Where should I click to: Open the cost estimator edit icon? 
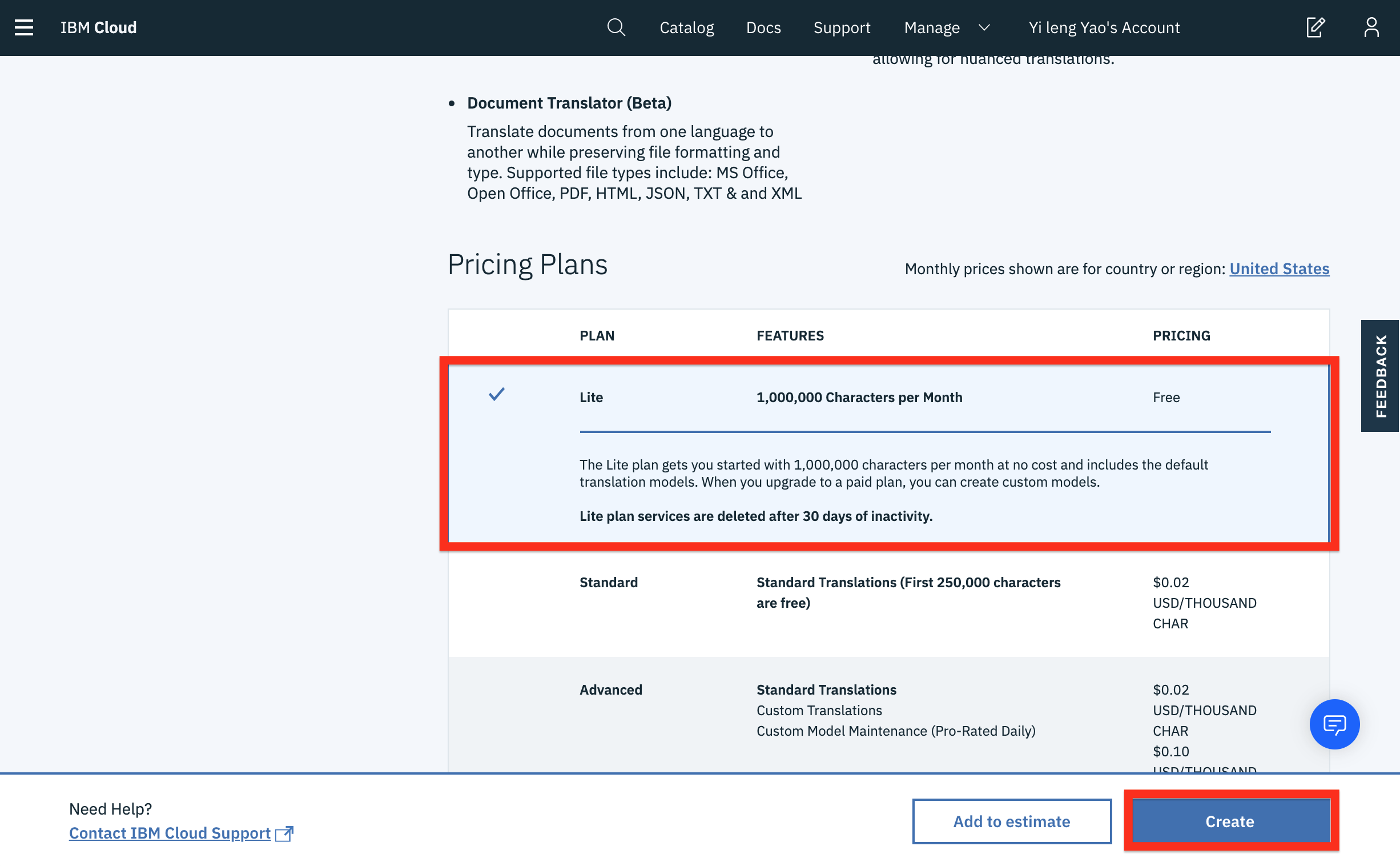[1315, 27]
